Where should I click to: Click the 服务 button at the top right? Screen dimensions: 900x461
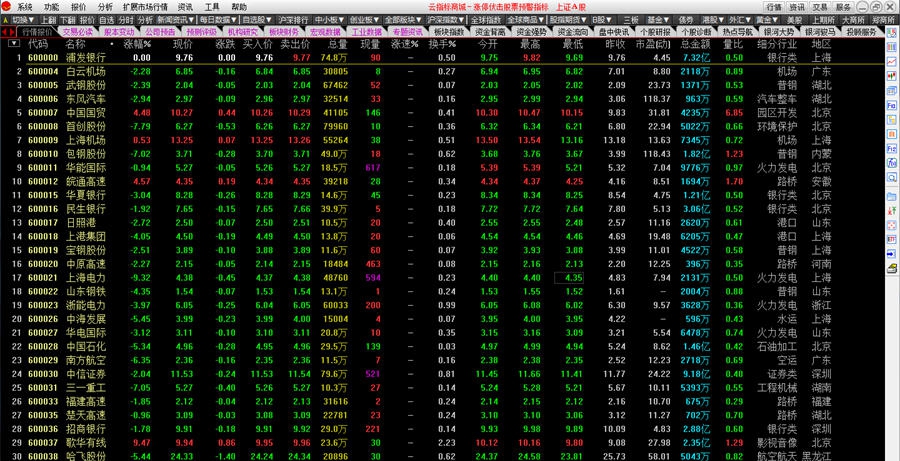click(x=843, y=7)
